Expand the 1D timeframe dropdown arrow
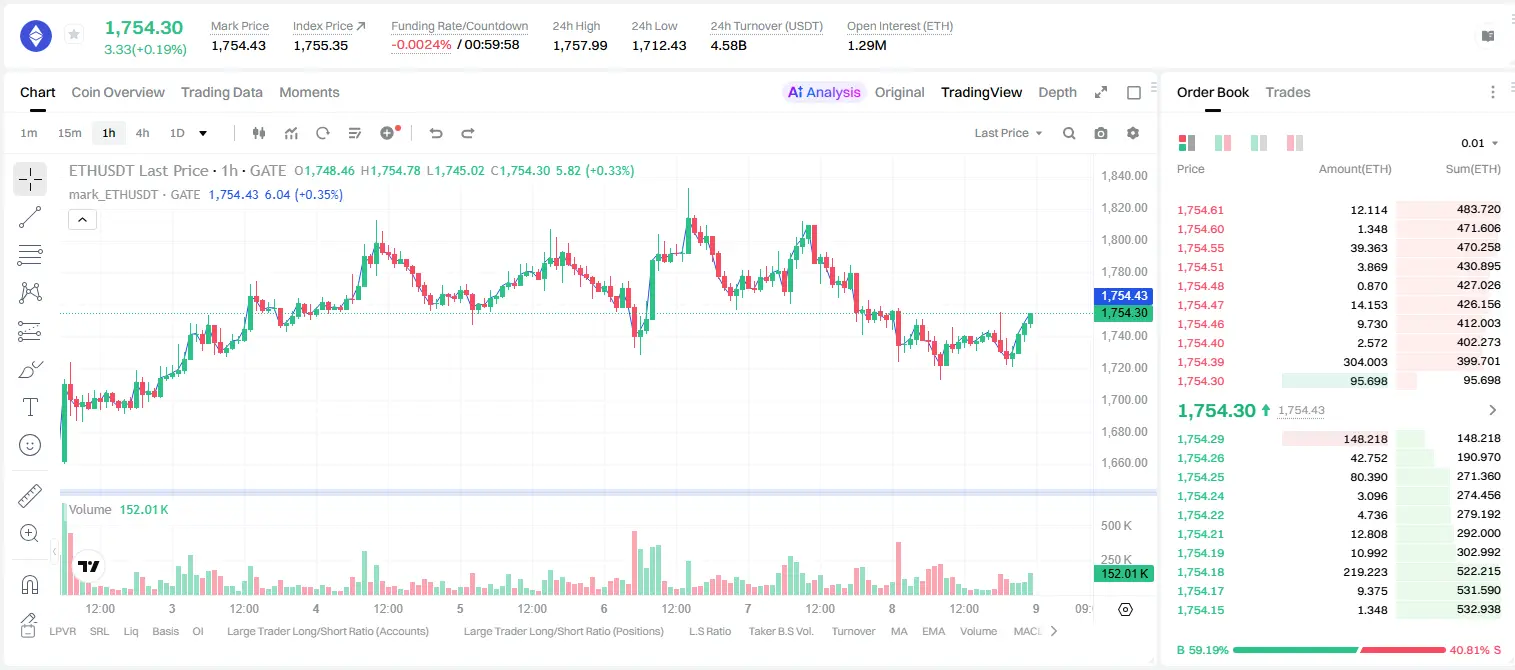 (x=203, y=133)
